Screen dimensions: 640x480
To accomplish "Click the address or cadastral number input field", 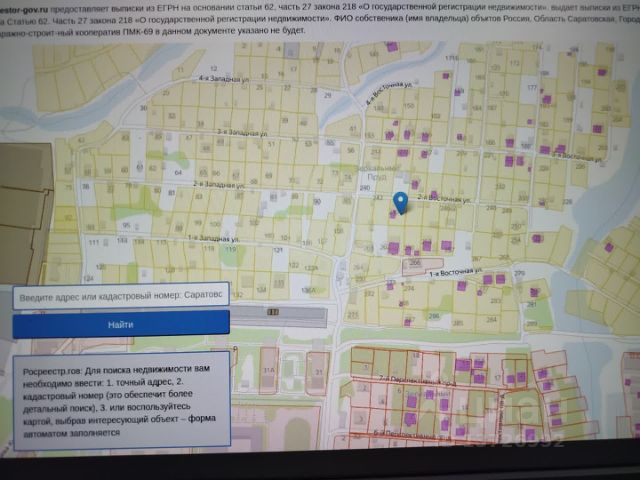I will pyautogui.click(x=121, y=296).
